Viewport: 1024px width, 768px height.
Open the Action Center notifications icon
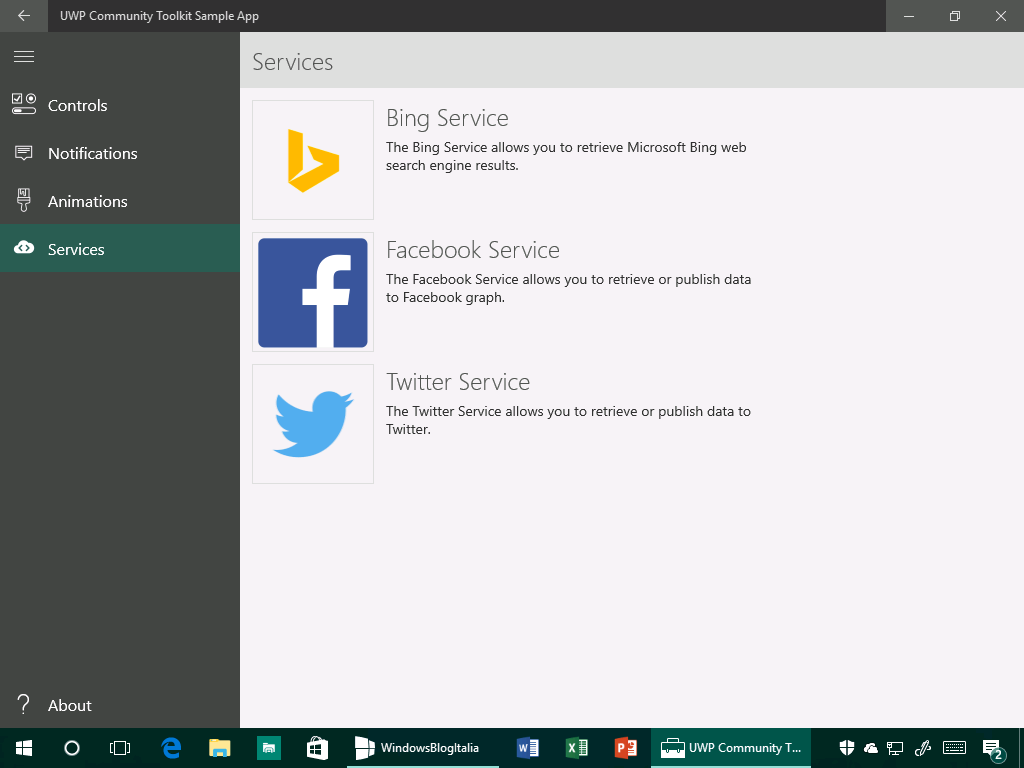tap(993, 749)
